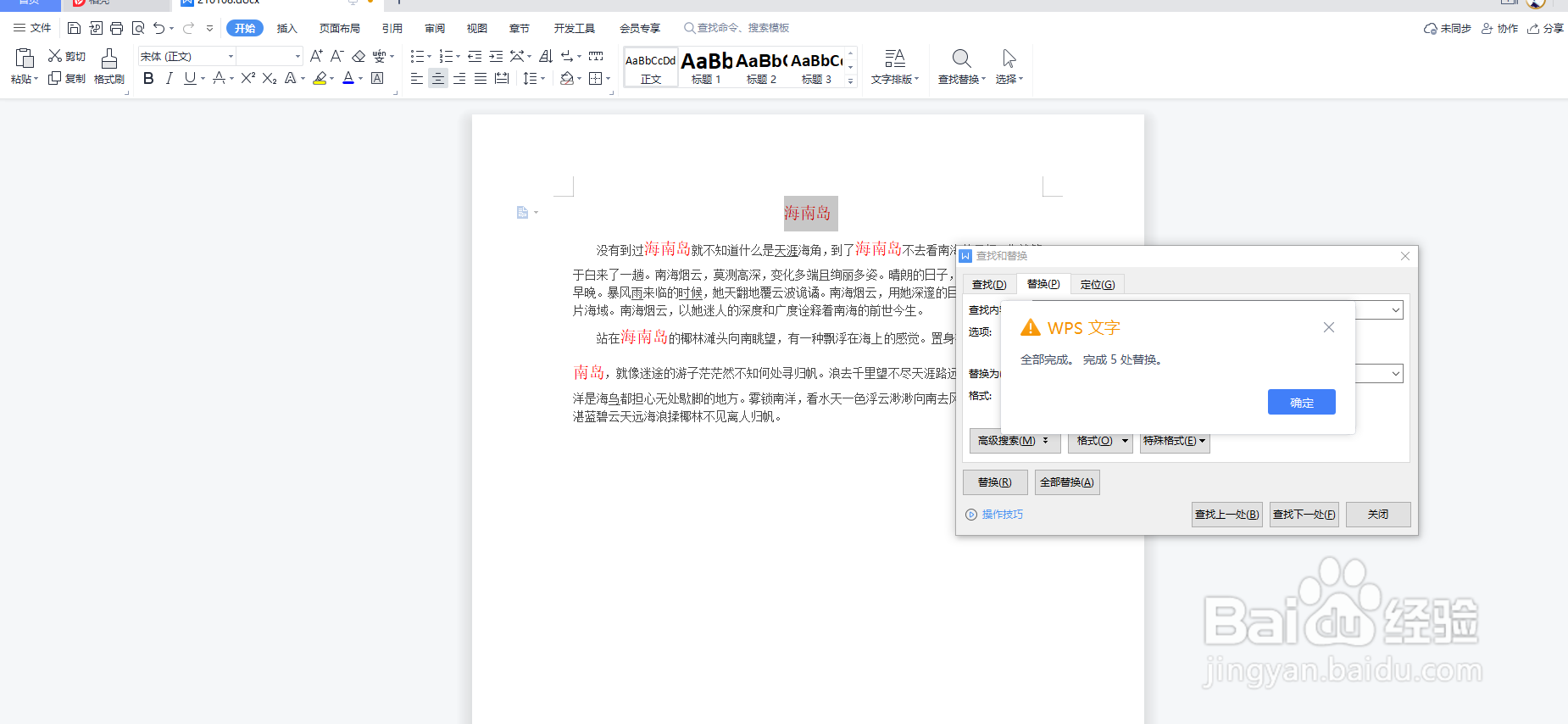Open the Find content (查找内容) combo arrow
This screenshot has width=1568, height=724.
tap(1395, 310)
